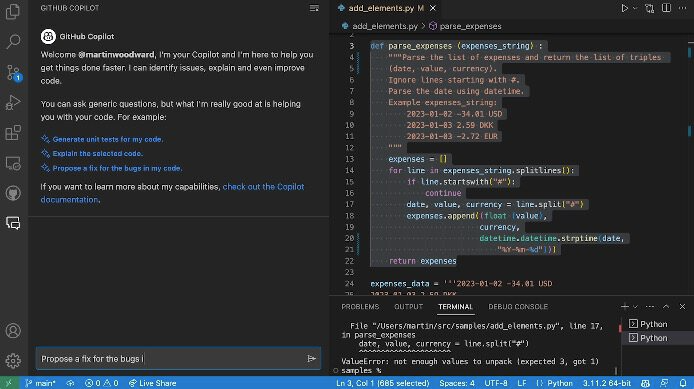The width and height of the screenshot is (694, 389).
Task: Open the Run Python file dropdown arrow
Action: (x=635, y=8)
